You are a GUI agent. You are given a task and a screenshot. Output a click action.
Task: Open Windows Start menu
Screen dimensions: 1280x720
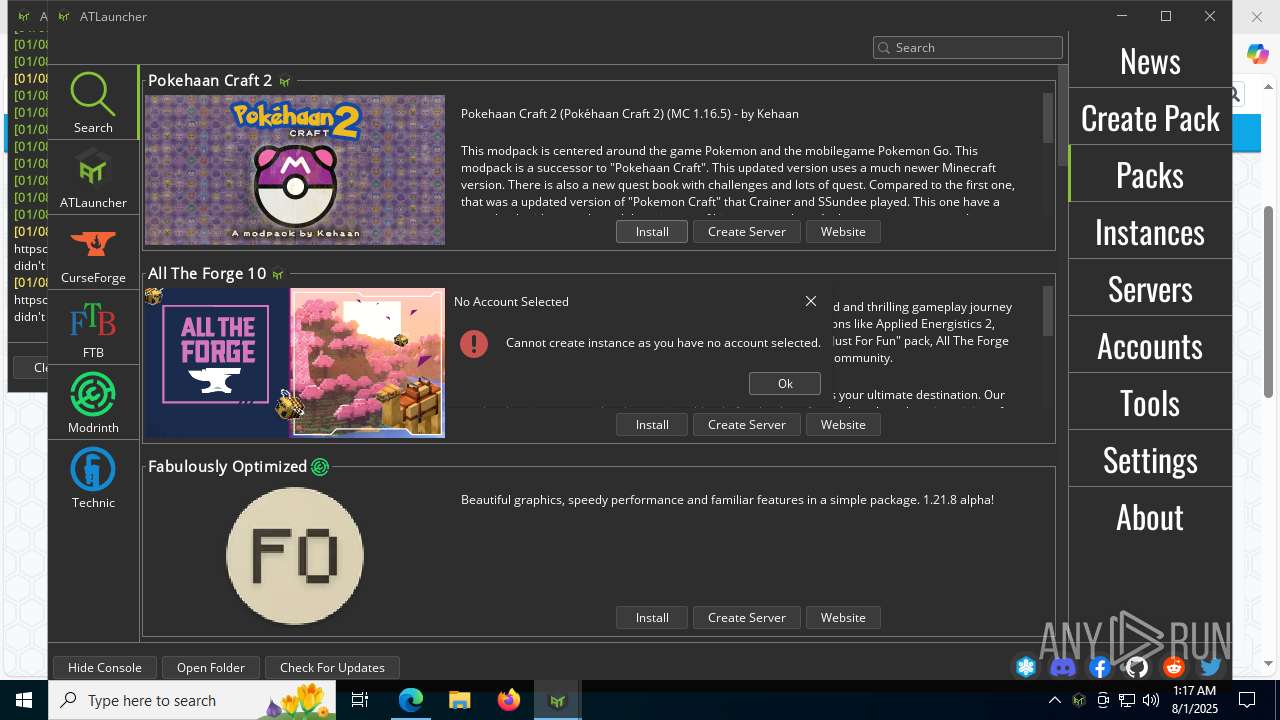coord(24,700)
